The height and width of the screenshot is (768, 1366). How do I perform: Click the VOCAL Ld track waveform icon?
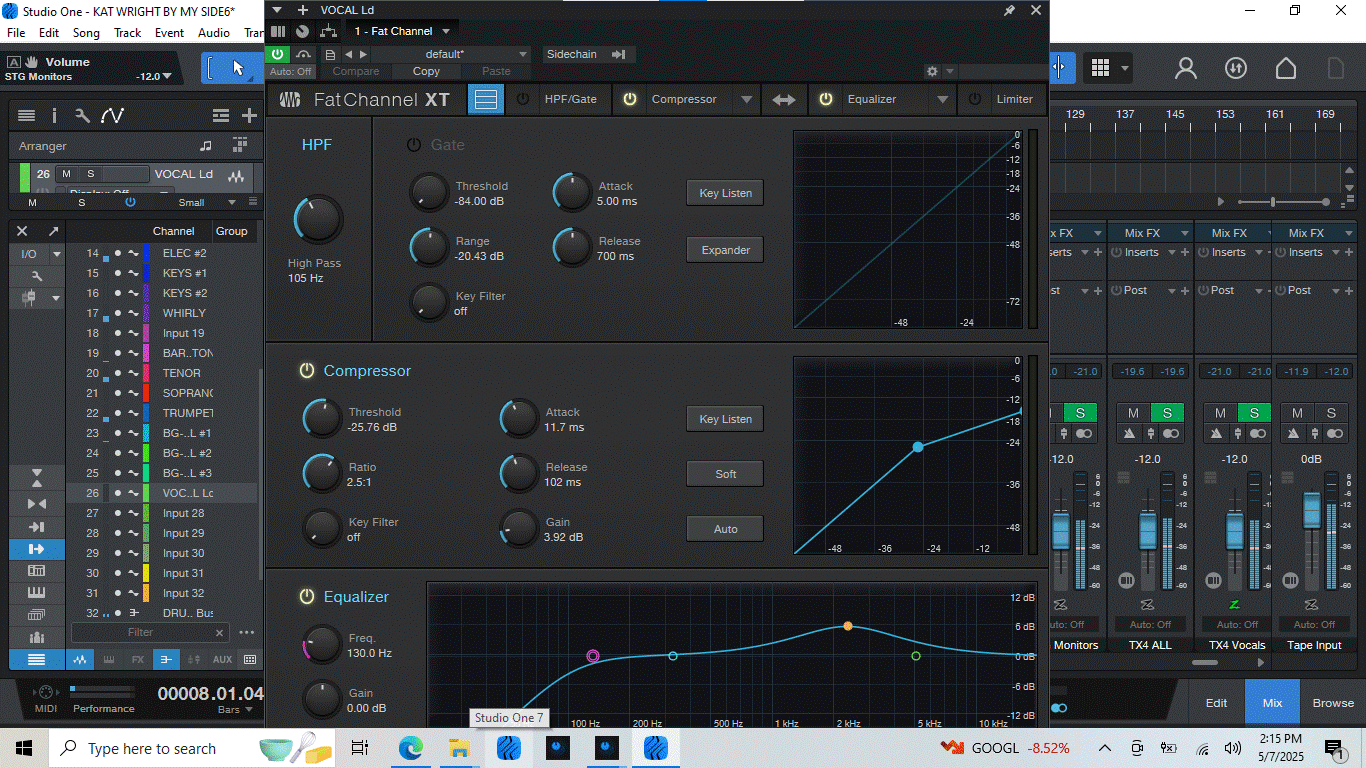237,175
